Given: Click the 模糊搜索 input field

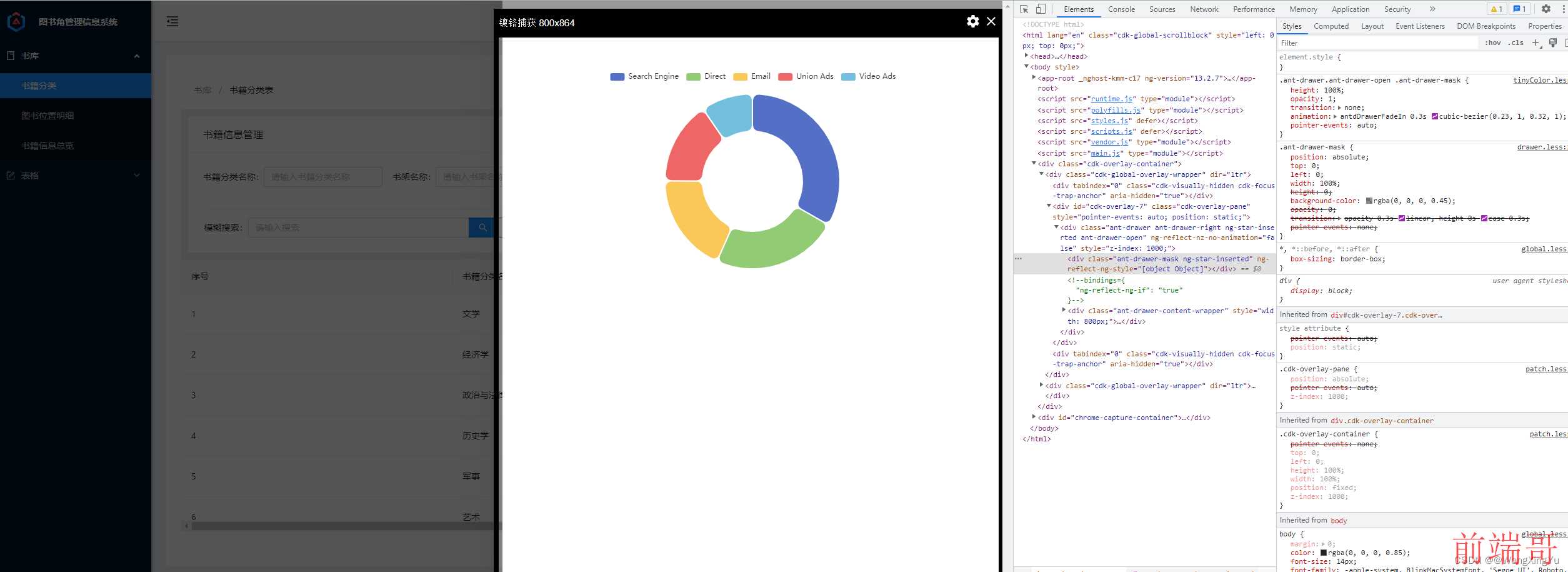Looking at the screenshot, I should 359,228.
